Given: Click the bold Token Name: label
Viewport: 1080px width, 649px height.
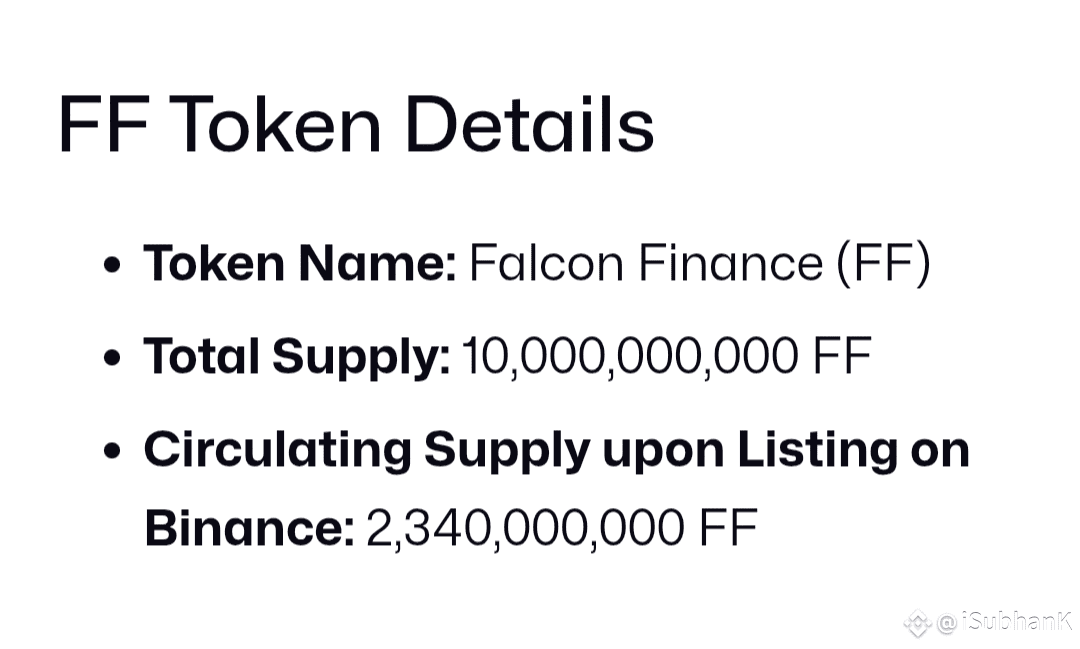Looking at the screenshot, I should coord(300,262).
